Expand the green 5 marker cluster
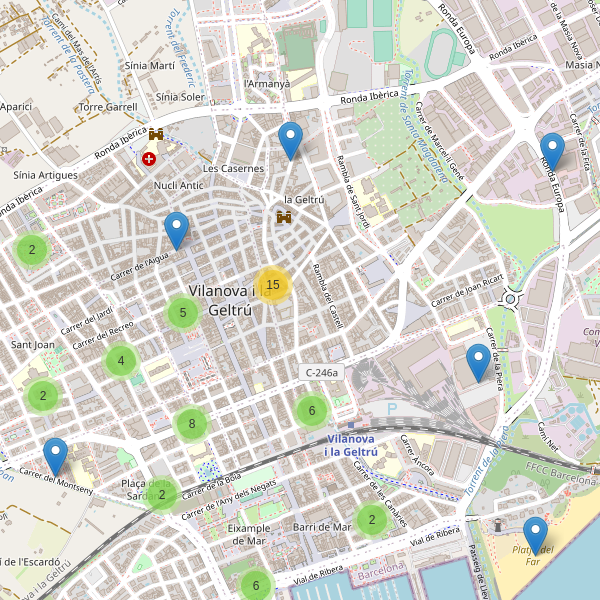600x600 pixels. (183, 313)
